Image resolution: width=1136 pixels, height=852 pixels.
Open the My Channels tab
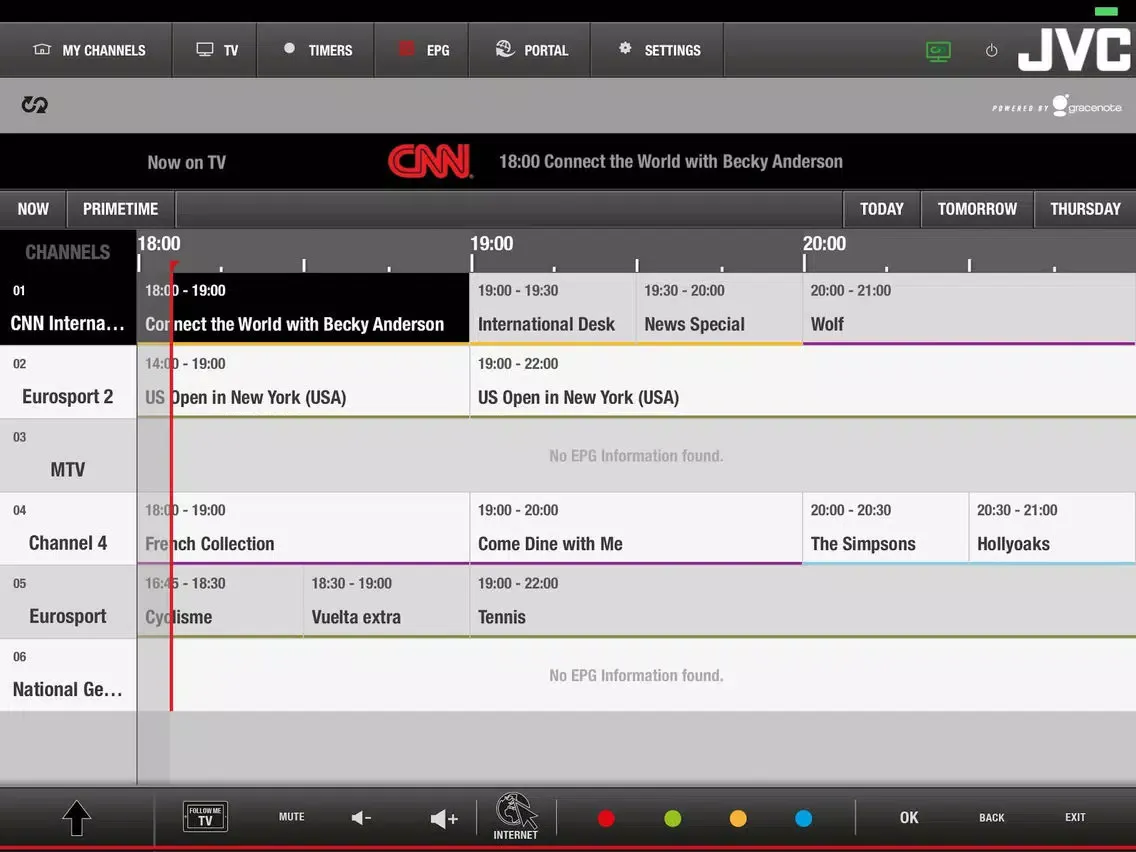pyautogui.click(x=86, y=50)
